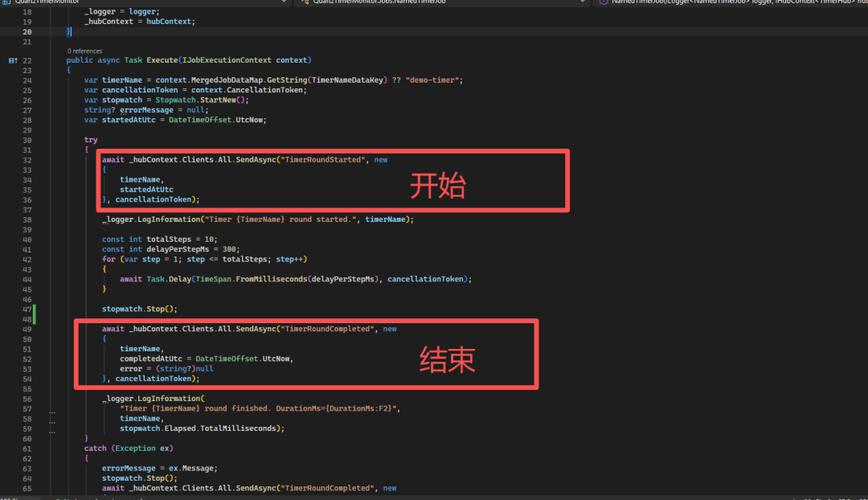Open the type dropdown showing Jobs.NamedTimerJob
868x500 pixels.
(x=442, y=2)
